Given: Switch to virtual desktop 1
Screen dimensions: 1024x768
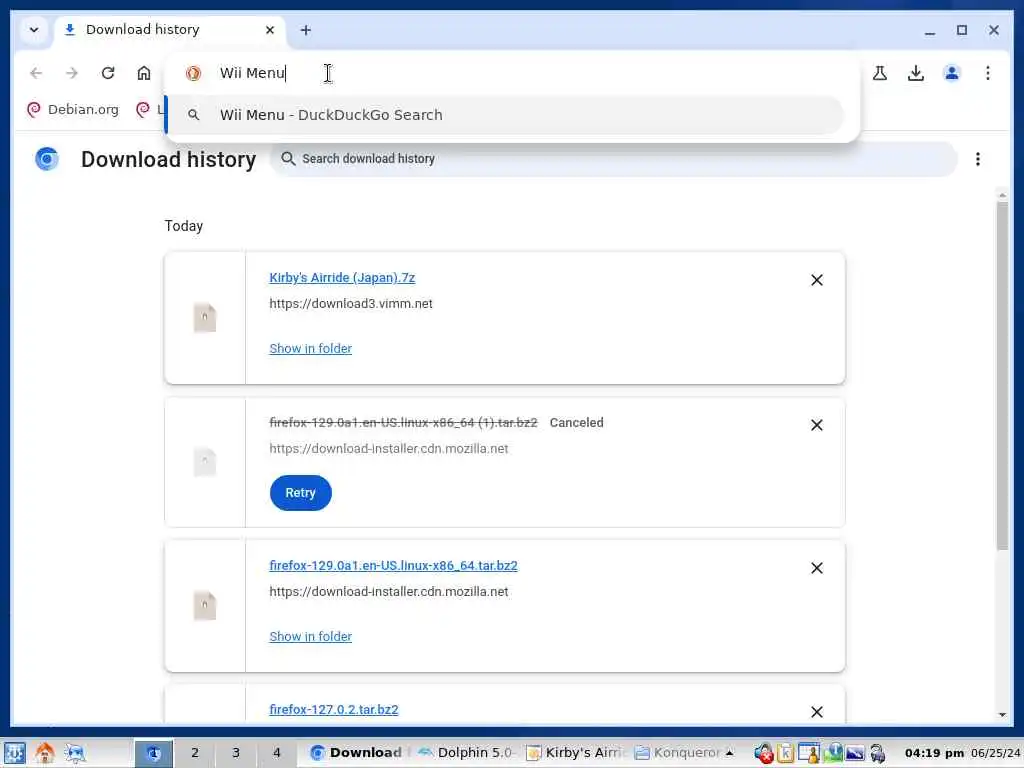Looking at the screenshot, I should tap(153, 753).
